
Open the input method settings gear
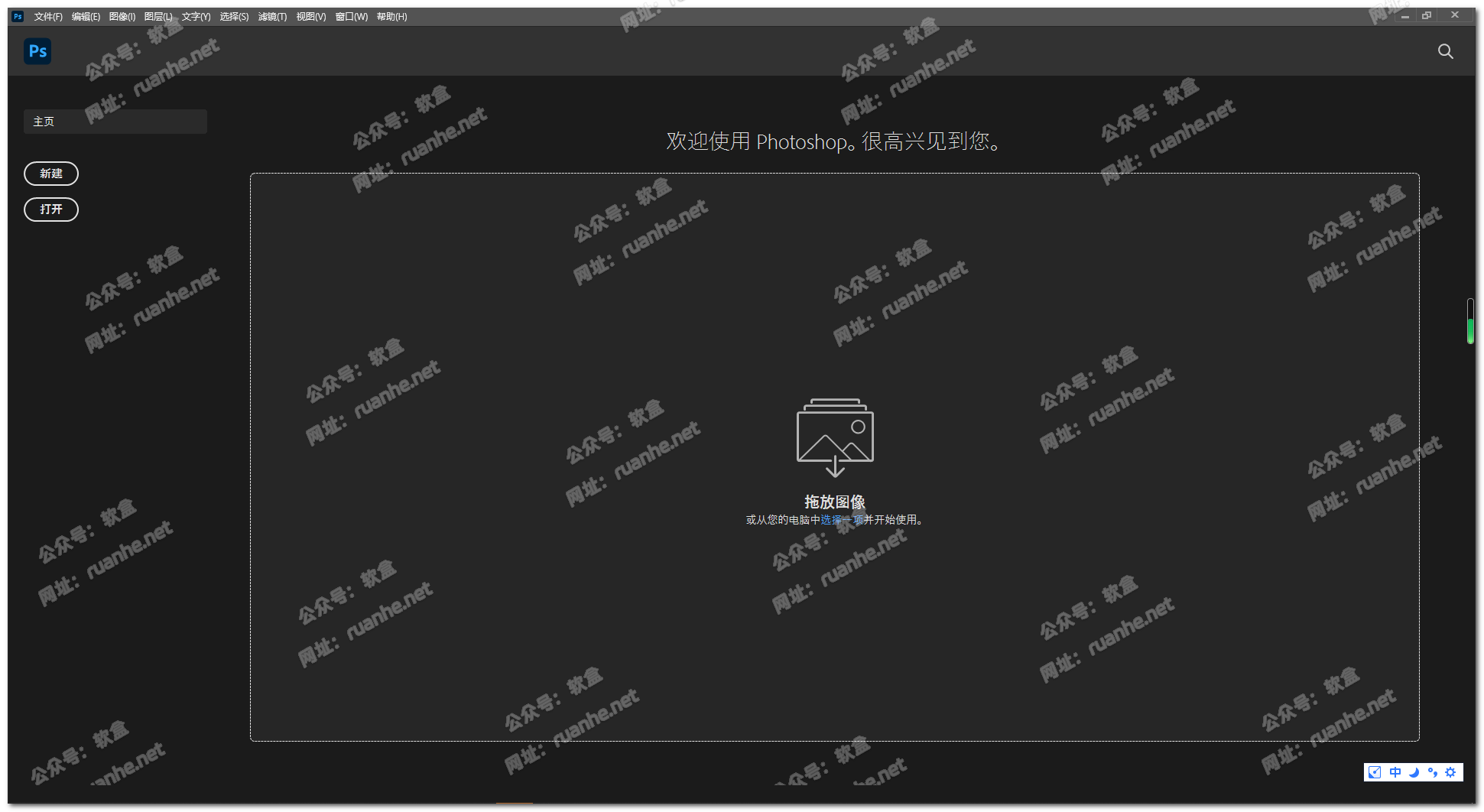coord(1450,772)
